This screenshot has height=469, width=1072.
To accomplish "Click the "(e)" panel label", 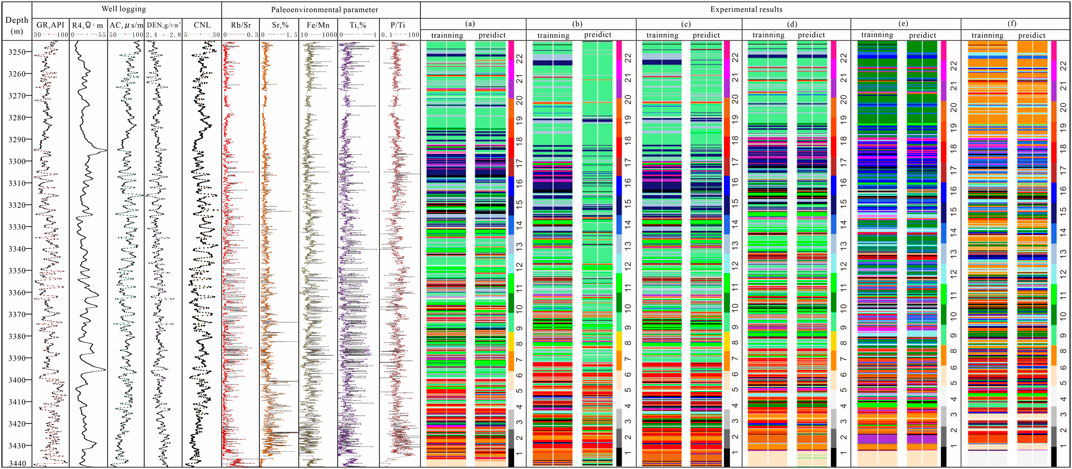I will point(905,23).
